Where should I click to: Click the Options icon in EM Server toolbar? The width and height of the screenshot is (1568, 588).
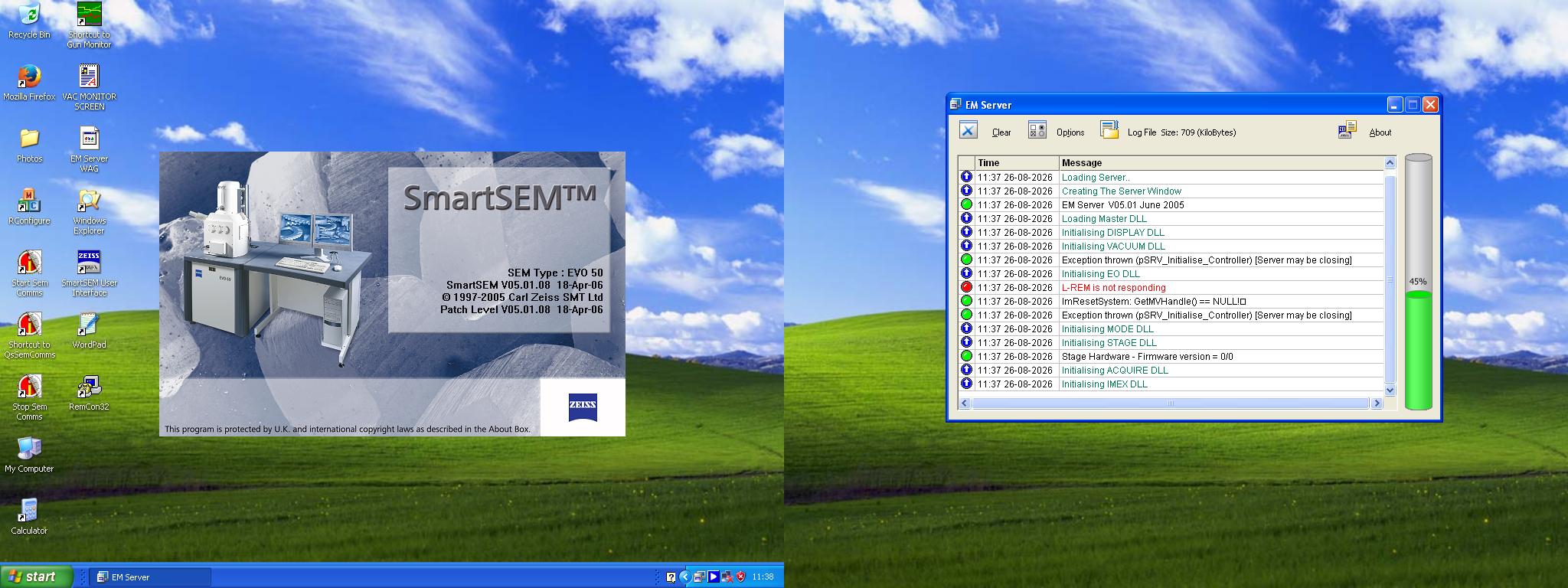click(1037, 130)
